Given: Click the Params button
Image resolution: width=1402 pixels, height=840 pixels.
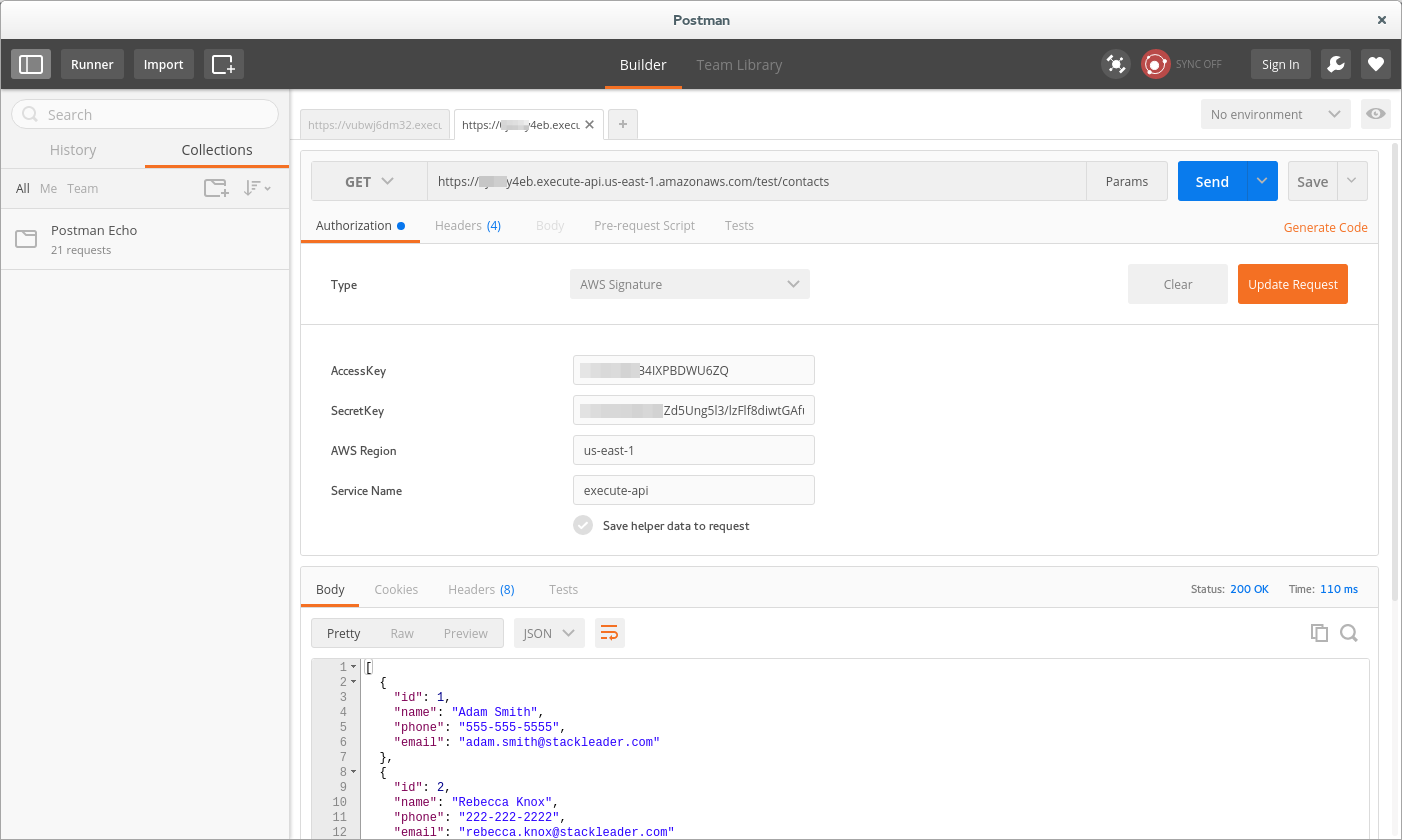Looking at the screenshot, I should tap(1127, 181).
